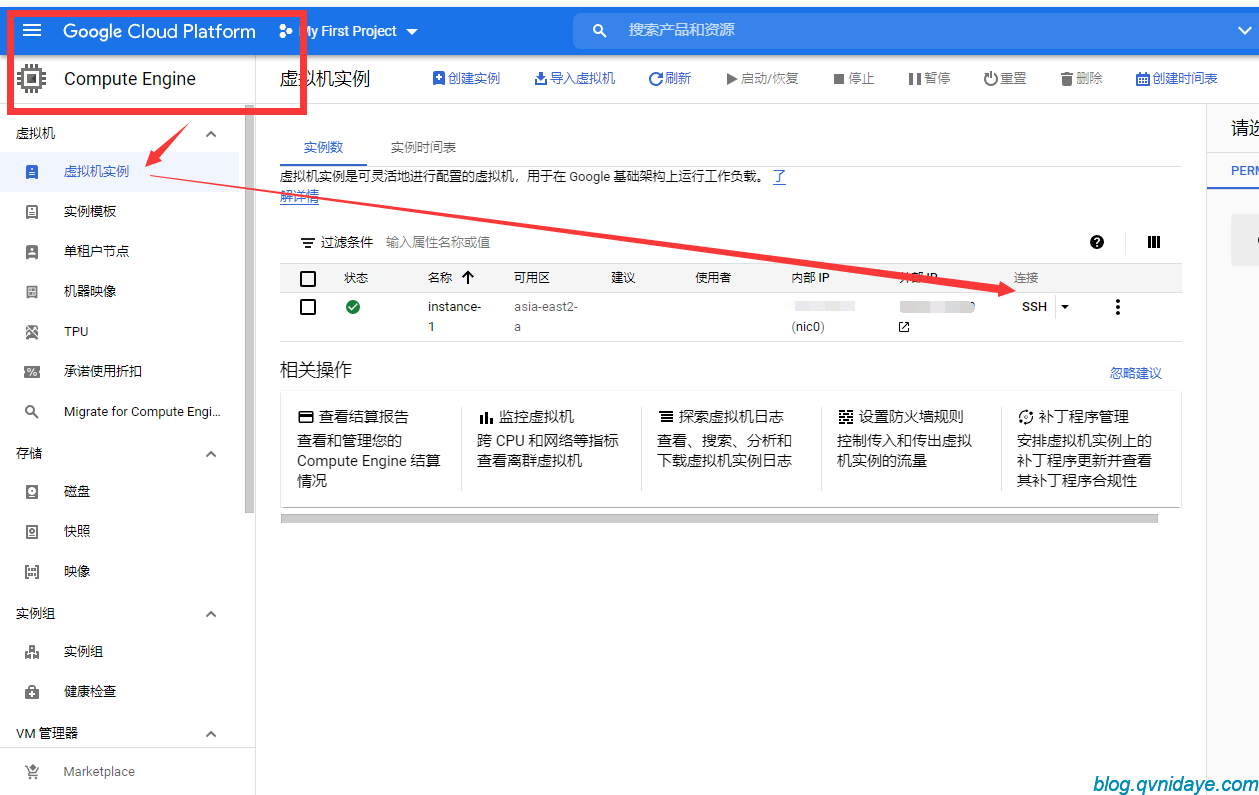The width and height of the screenshot is (1259, 795).
Task: Open the 了解详情 link
Action: click(300, 197)
